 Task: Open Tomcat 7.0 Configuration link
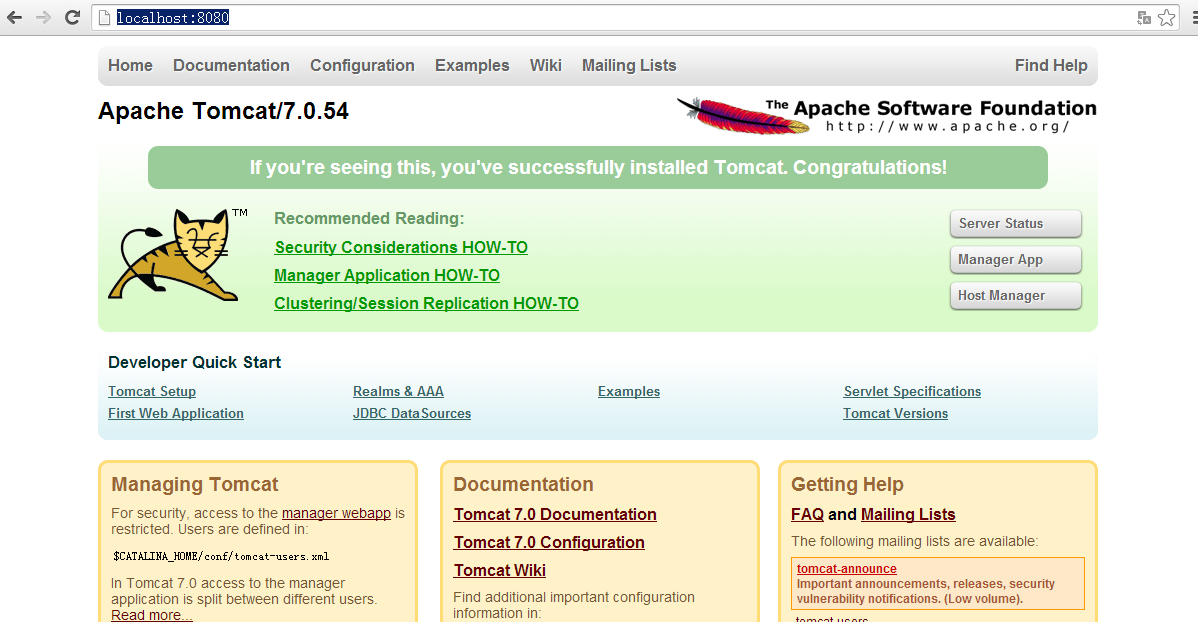coord(549,543)
